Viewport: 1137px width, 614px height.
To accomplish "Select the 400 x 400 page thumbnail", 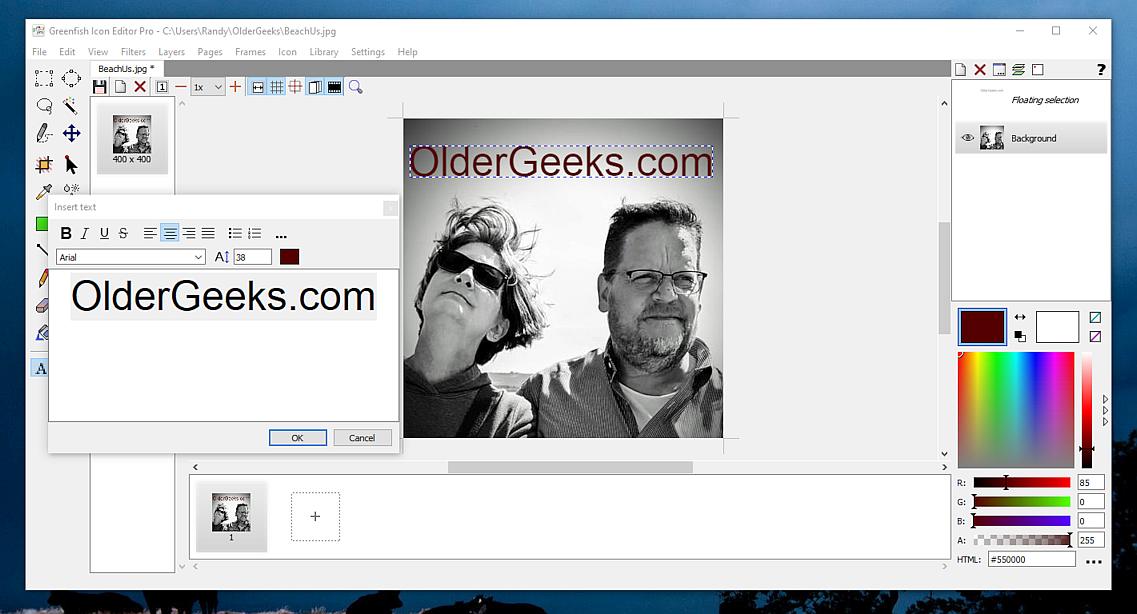I will tap(132, 138).
